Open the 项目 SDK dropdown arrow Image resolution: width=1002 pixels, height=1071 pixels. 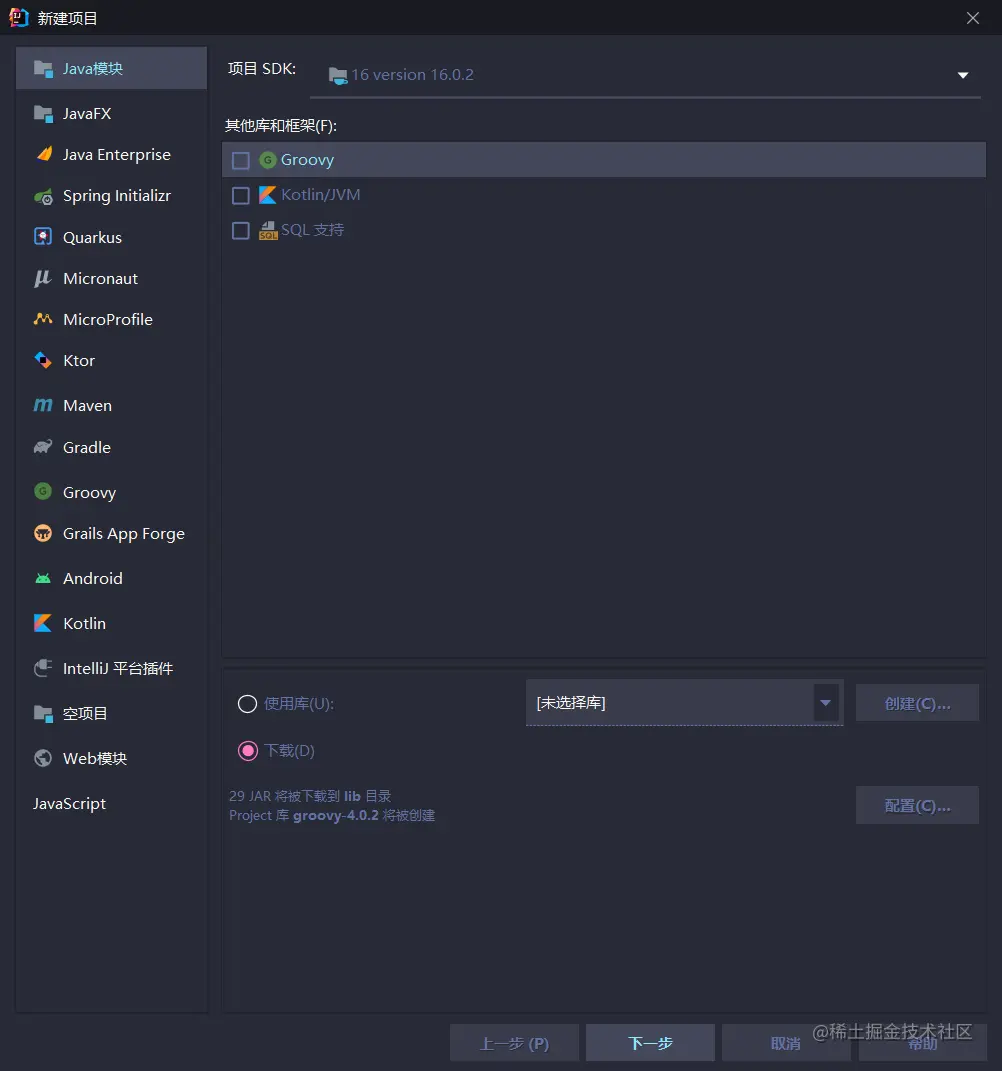962,75
